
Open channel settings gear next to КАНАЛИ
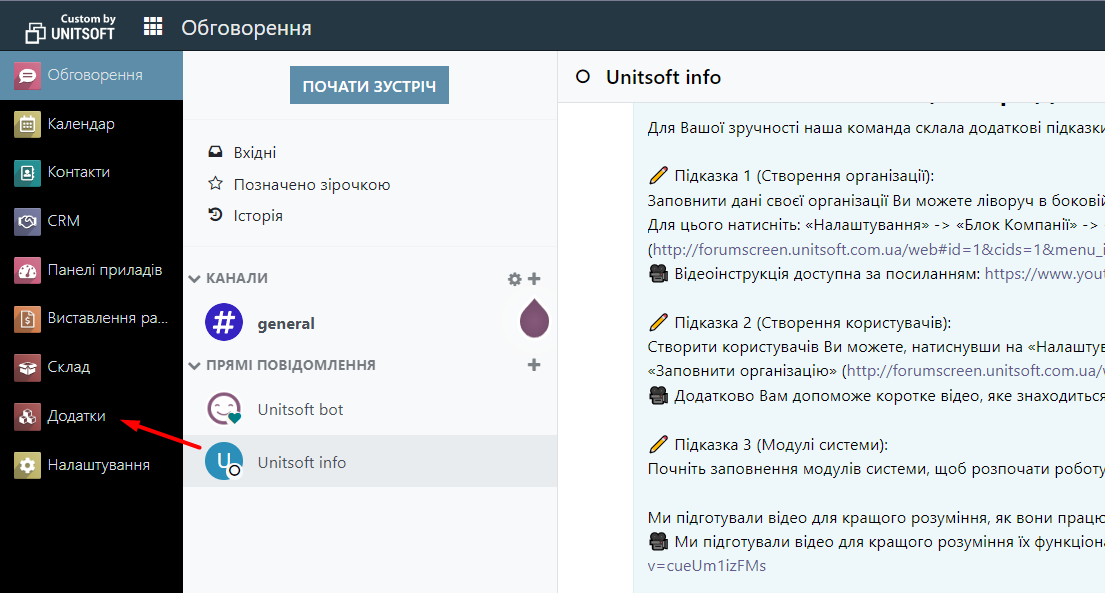pos(514,279)
